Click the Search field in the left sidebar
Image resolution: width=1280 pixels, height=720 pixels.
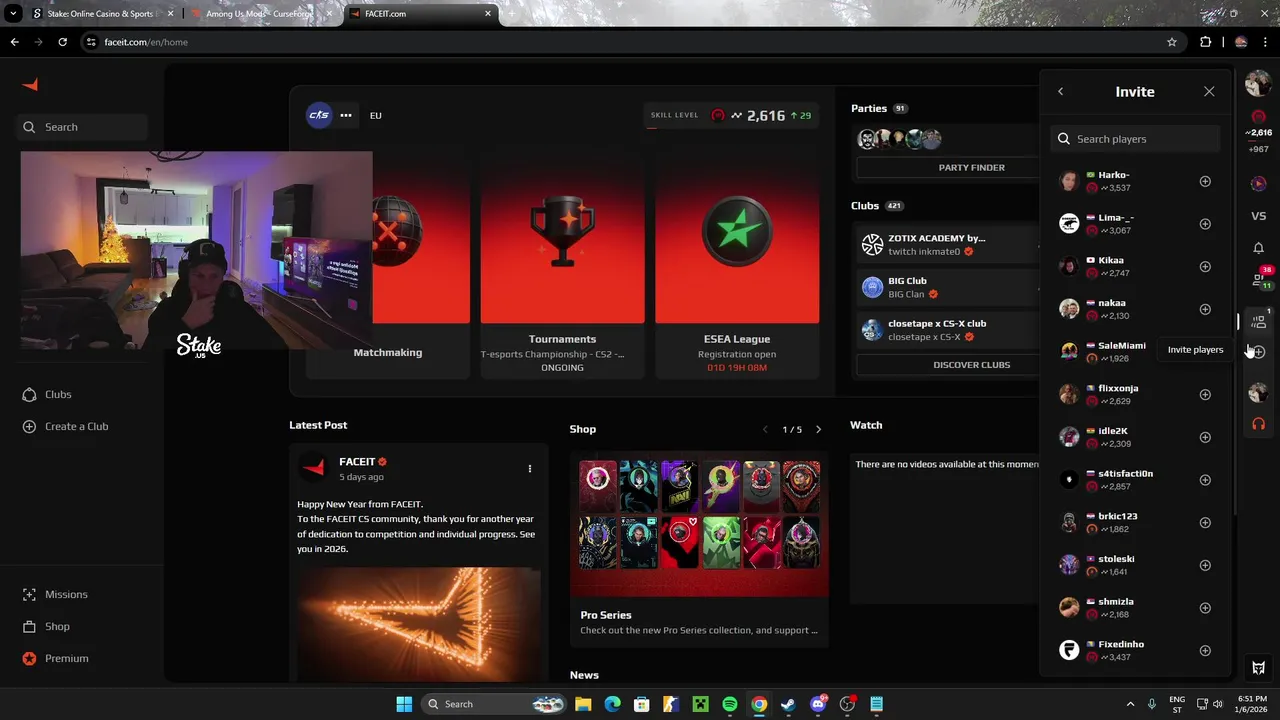coord(84,127)
